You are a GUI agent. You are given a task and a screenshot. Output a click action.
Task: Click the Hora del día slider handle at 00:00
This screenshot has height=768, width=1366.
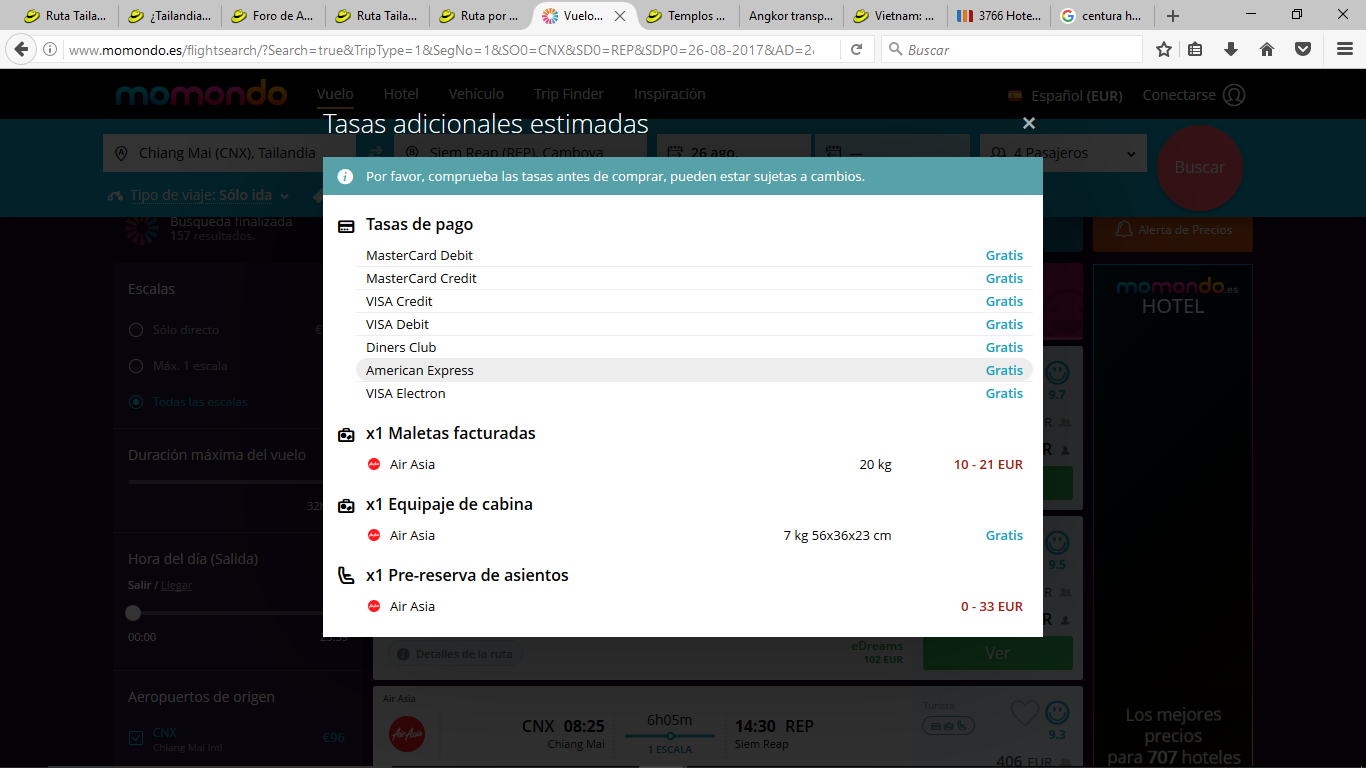tap(133, 613)
